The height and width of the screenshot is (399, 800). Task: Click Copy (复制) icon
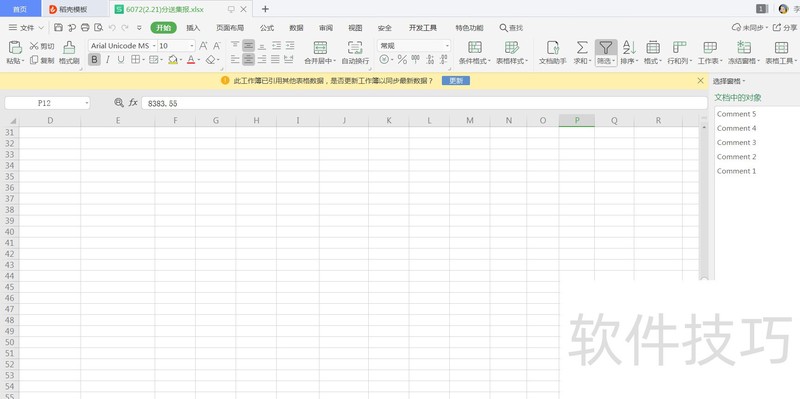click(x=34, y=60)
